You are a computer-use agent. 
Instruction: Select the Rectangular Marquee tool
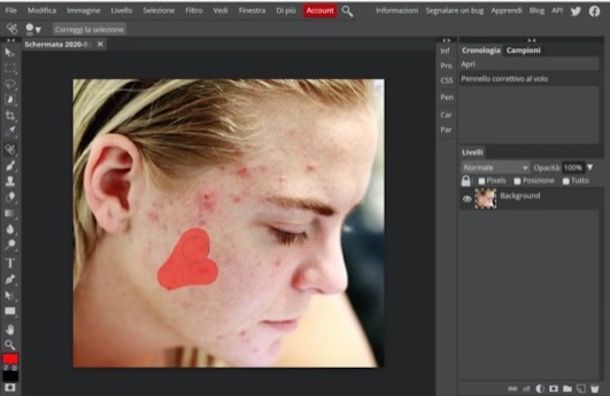(10, 68)
